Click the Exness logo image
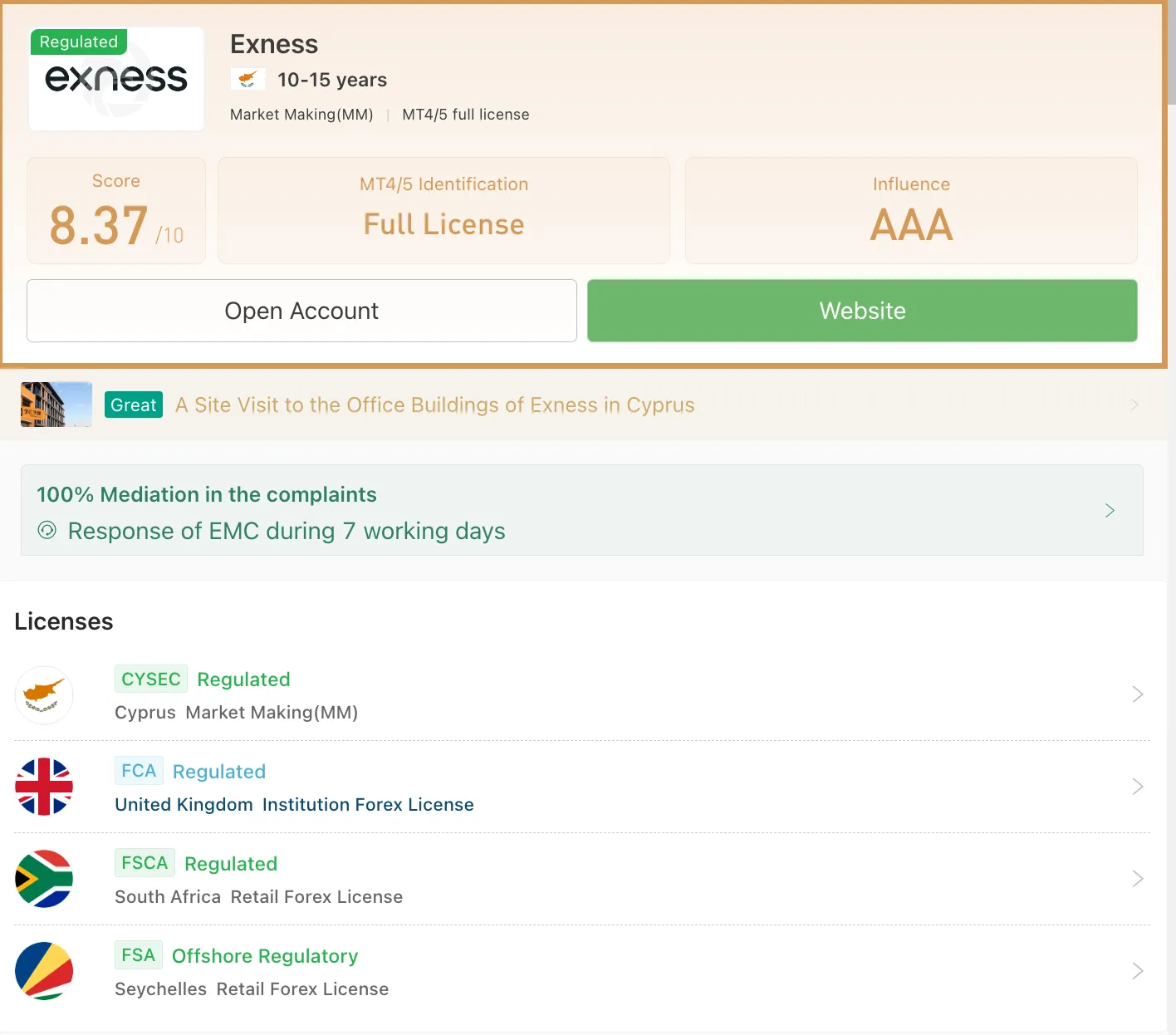The image size is (1176, 1035). coord(116,79)
